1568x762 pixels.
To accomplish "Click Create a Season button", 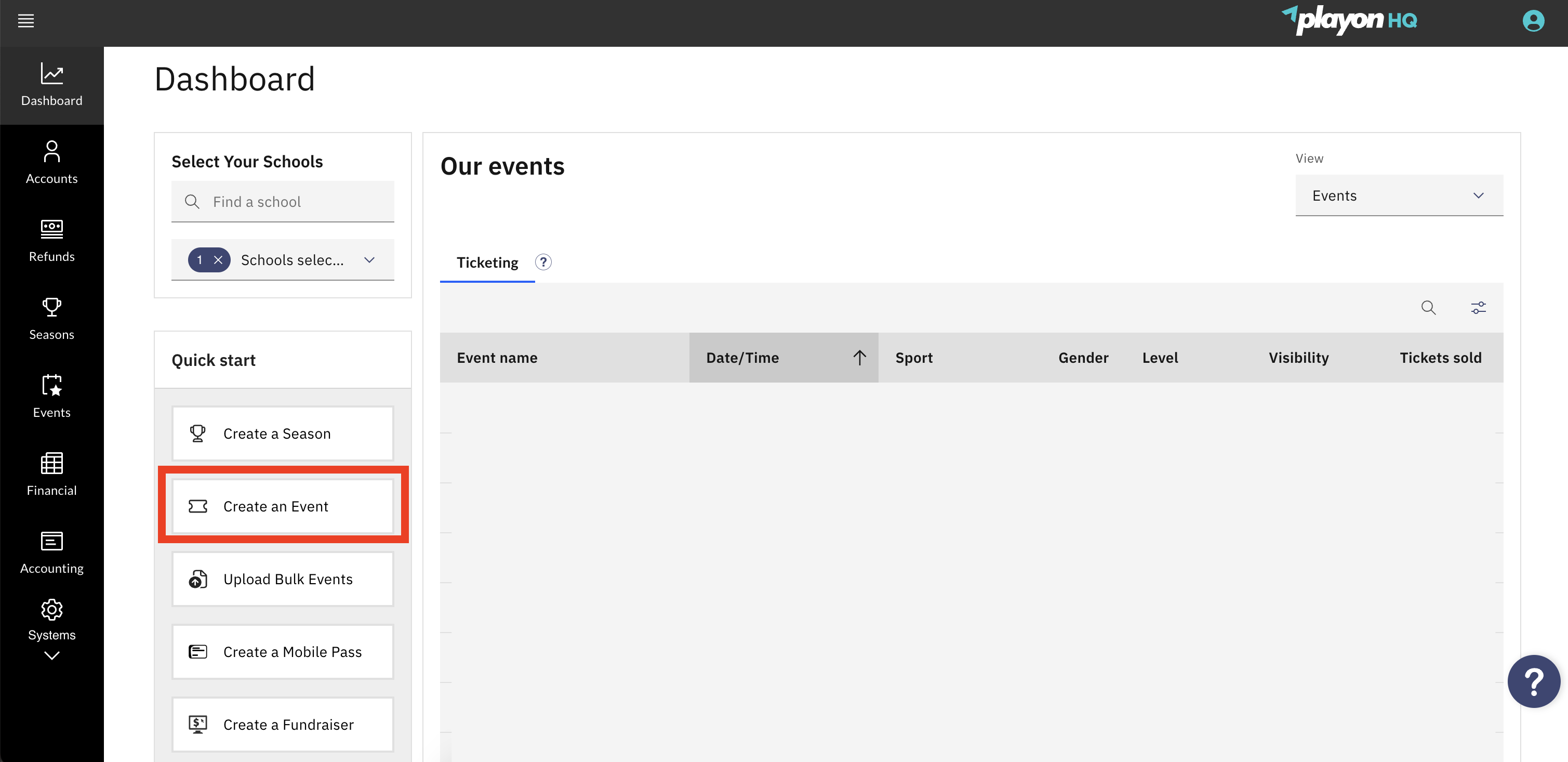I will pyautogui.click(x=283, y=433).
